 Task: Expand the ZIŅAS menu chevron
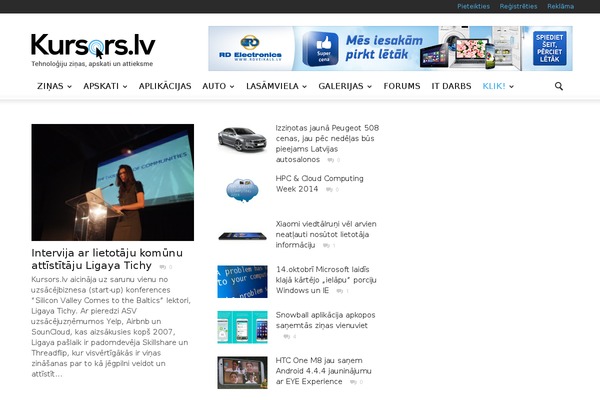point(69,87)
